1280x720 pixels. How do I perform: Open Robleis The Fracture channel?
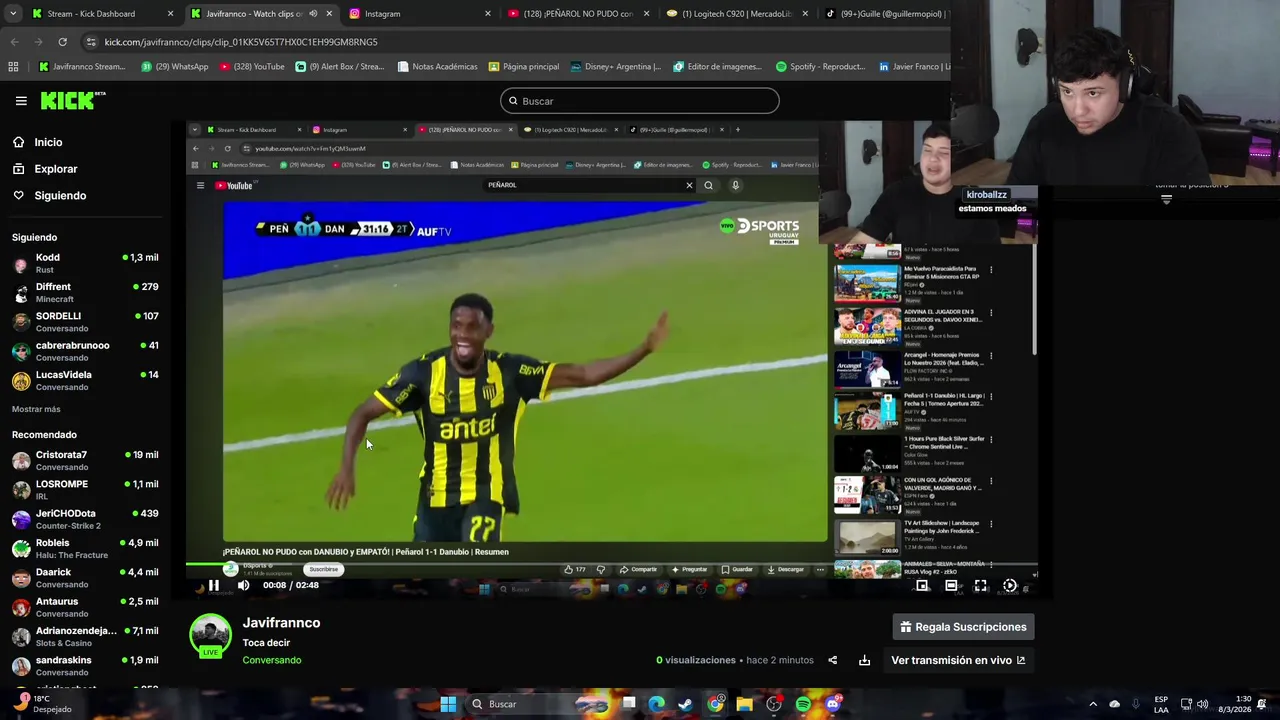pyautogui.click(x=85, y=548)
